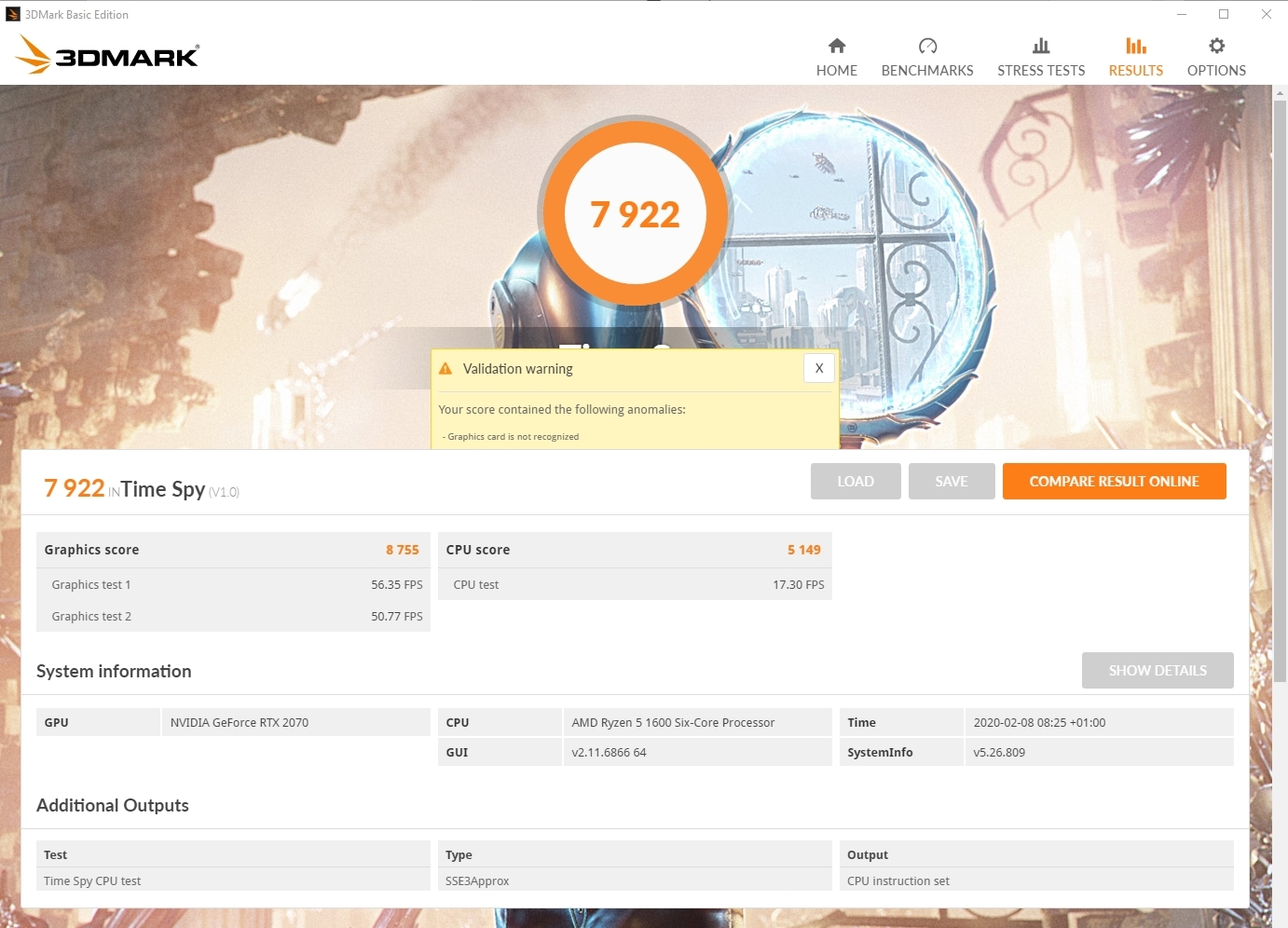Click the Graphics score label
Image resolution: width=1288 pixels, height=928 pixels.
(91, 550)
